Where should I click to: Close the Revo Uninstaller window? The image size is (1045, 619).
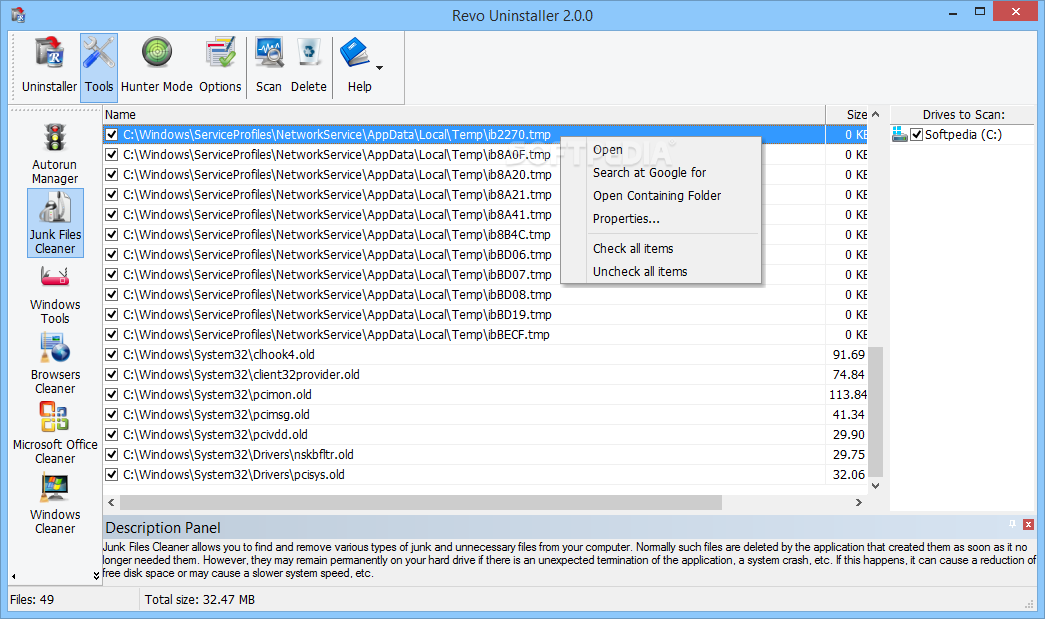point(1016,11)
